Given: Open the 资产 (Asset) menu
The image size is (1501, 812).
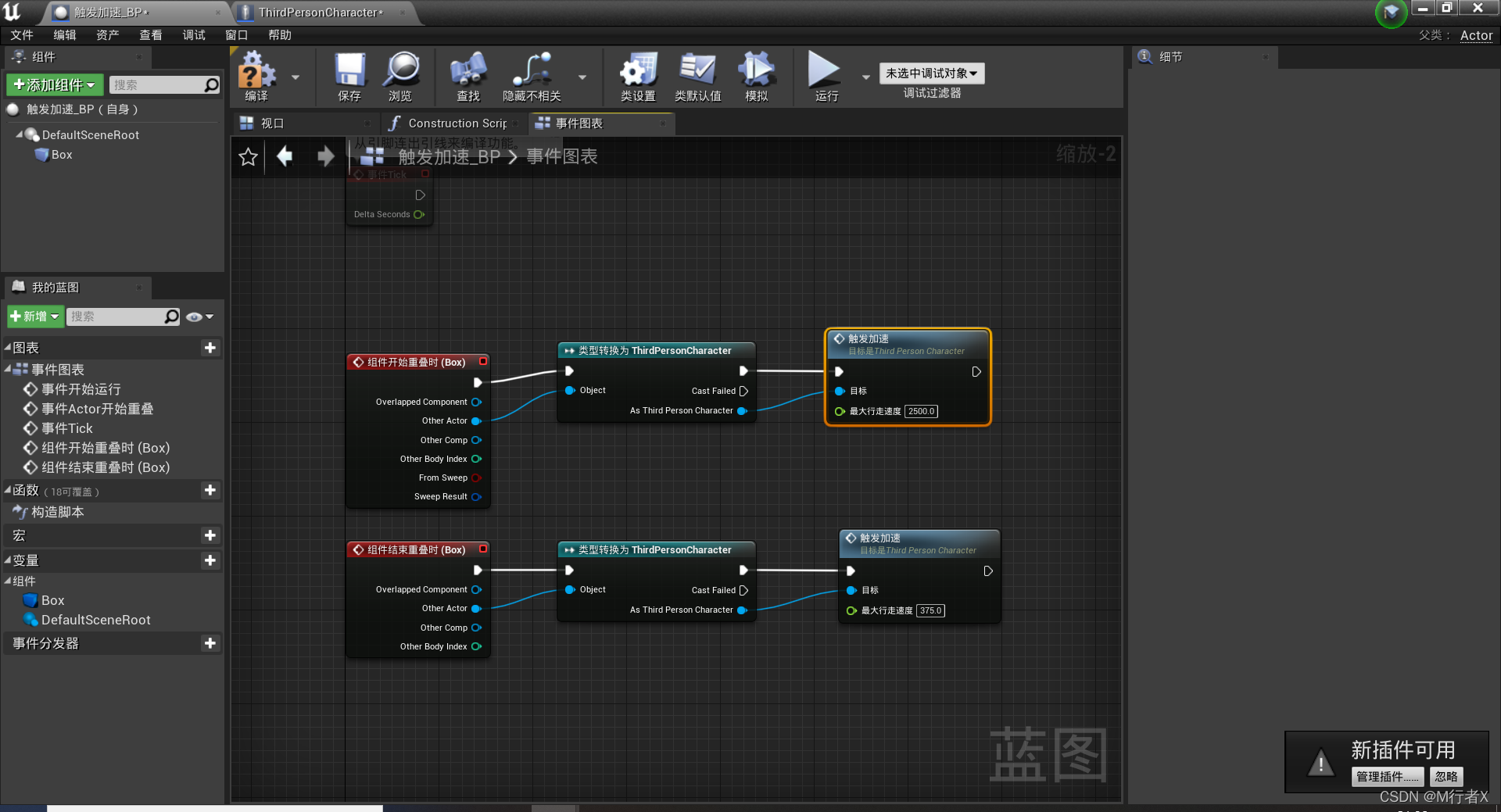Looking at the screenshot, I should click(108, 35).
